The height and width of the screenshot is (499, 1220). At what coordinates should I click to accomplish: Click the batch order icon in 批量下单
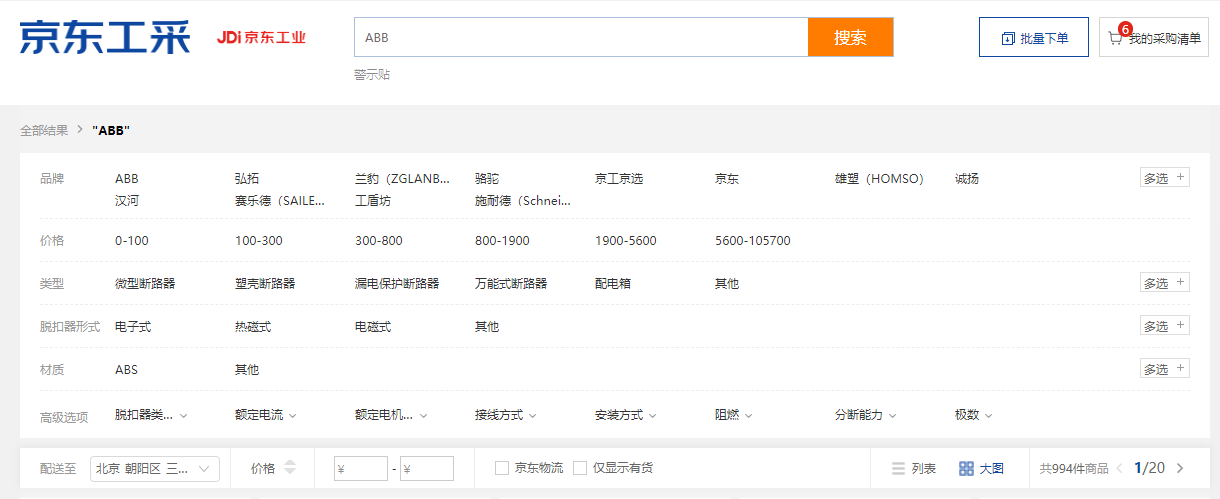pyautogui.click(x=1008, y=39)
